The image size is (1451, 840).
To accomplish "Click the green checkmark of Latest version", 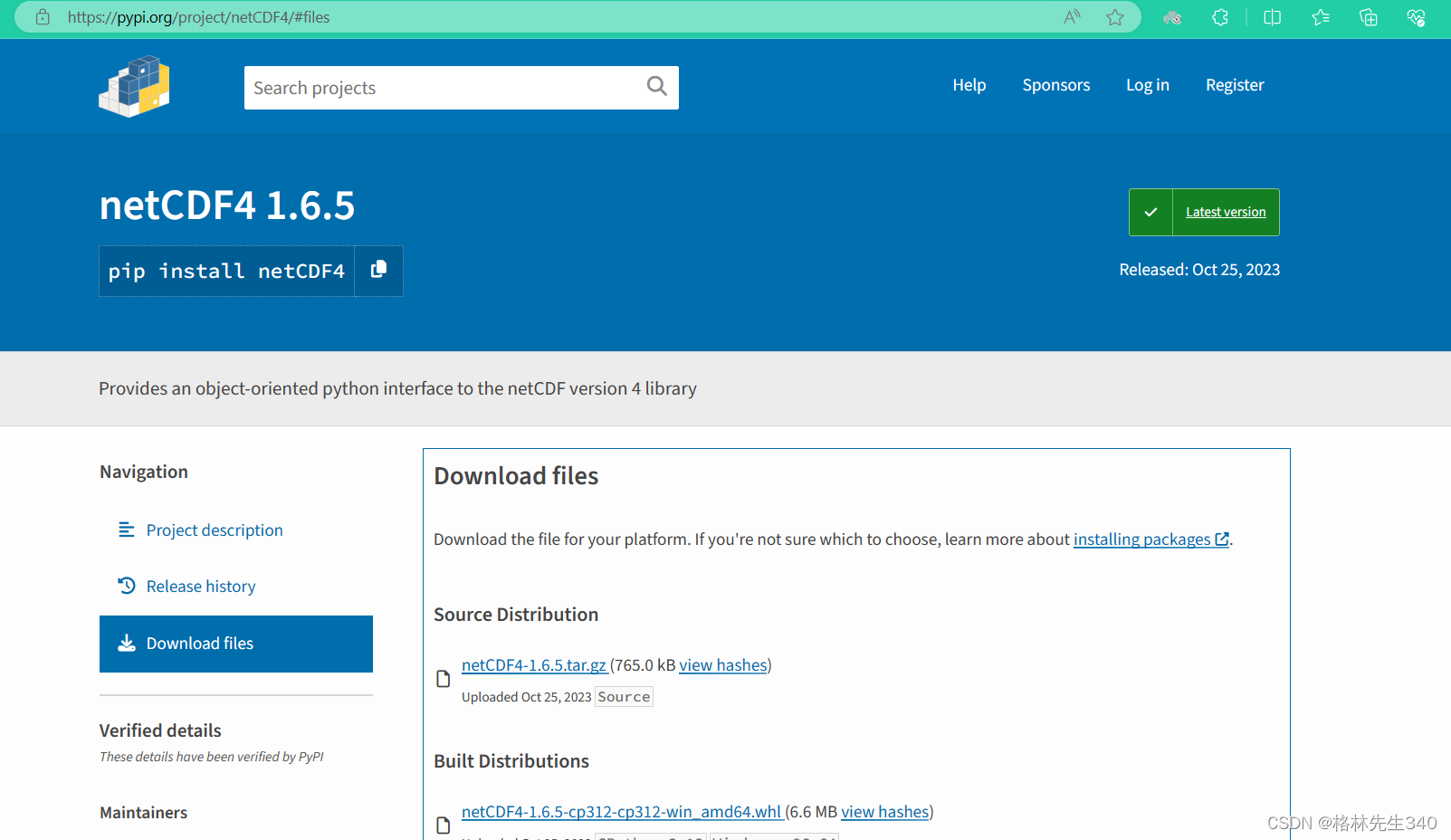I will pyautogui.click(x=1150, y=212).
